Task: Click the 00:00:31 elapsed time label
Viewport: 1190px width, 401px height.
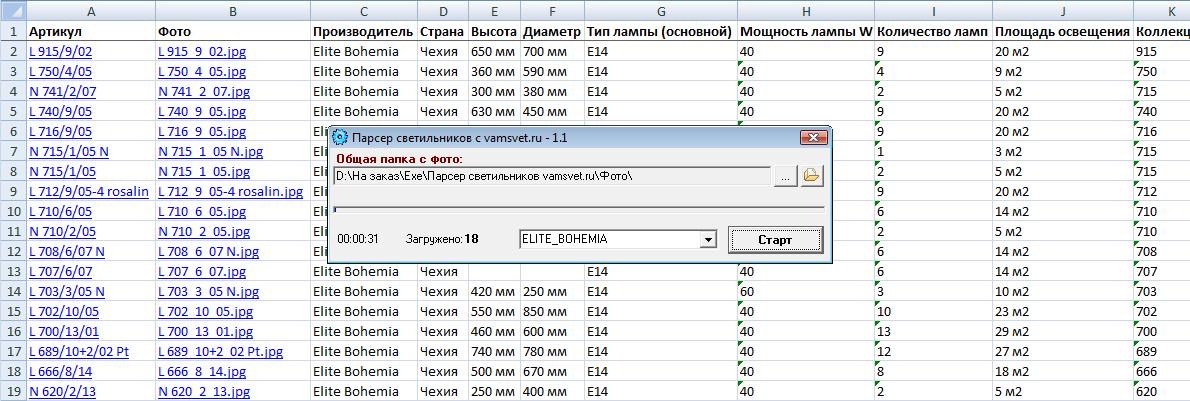Action: click(358, 238)
